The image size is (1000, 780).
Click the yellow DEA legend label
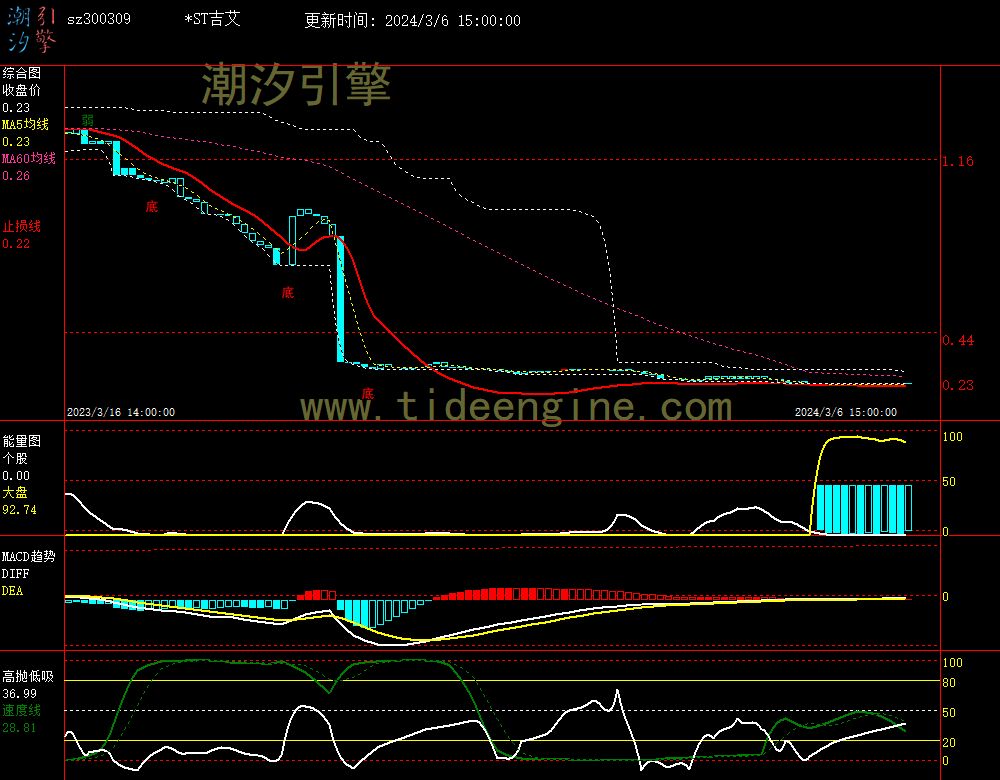point(13,591)
